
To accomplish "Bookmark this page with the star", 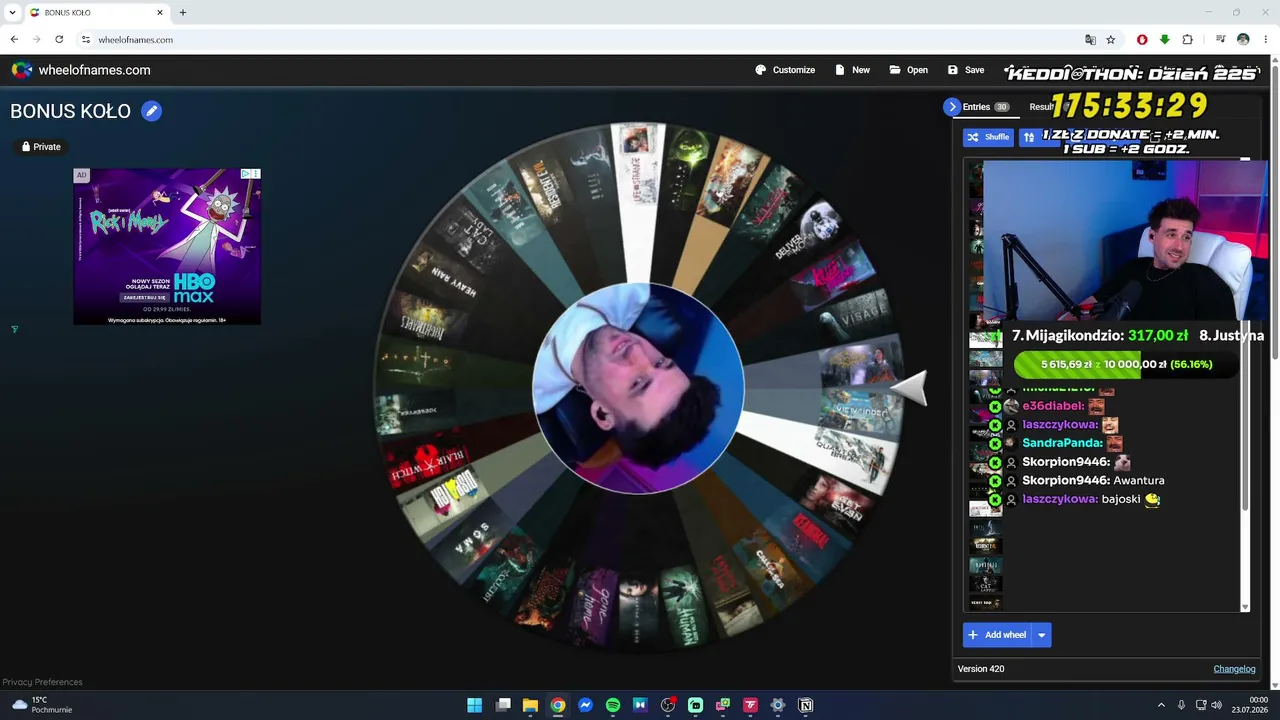I will click(1110, 40).
